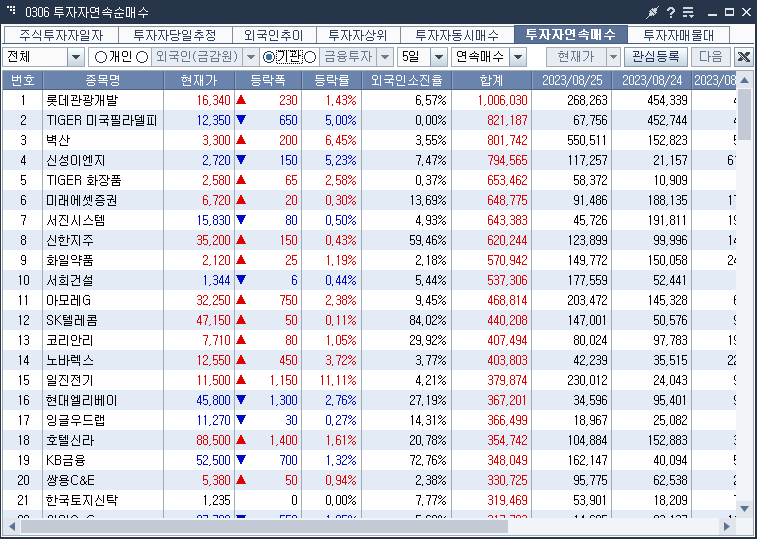Select 신성이엔지 stock name
The height and width of the screenshot is (539, 757).
(x=76, y=160)
